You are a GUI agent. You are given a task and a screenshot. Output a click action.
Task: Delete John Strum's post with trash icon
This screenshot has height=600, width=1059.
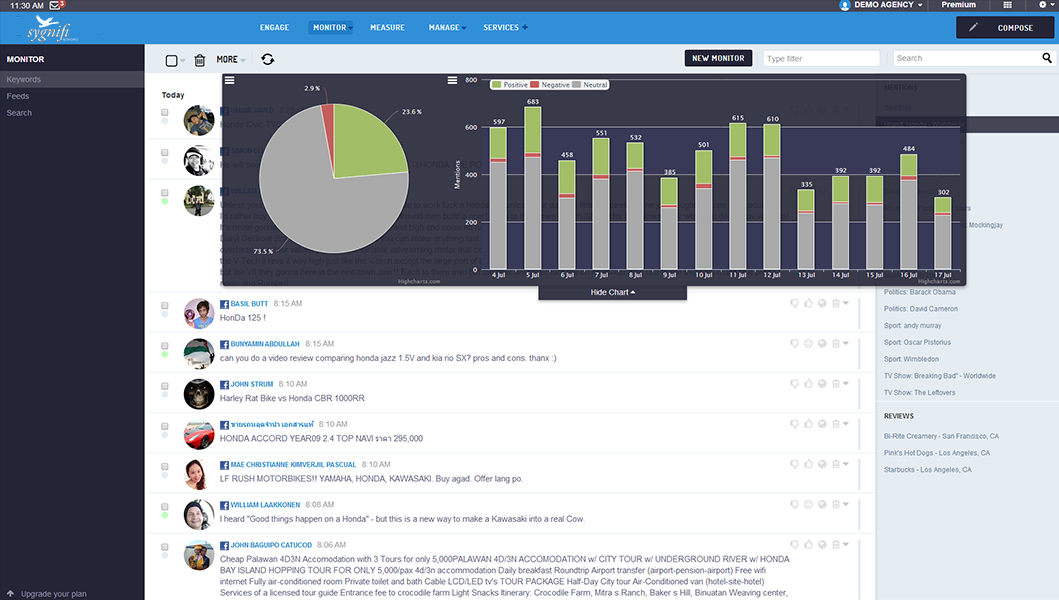point(835,383)
